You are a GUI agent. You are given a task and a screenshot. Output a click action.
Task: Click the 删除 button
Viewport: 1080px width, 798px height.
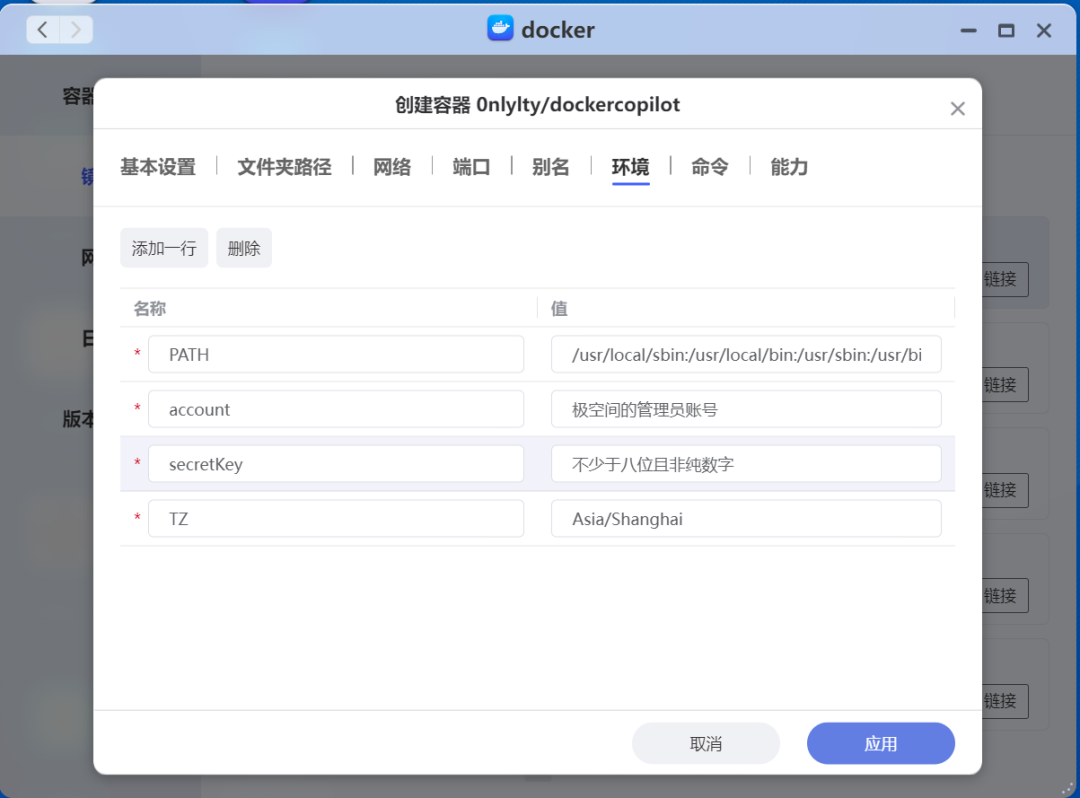click(x=243, y=247)
